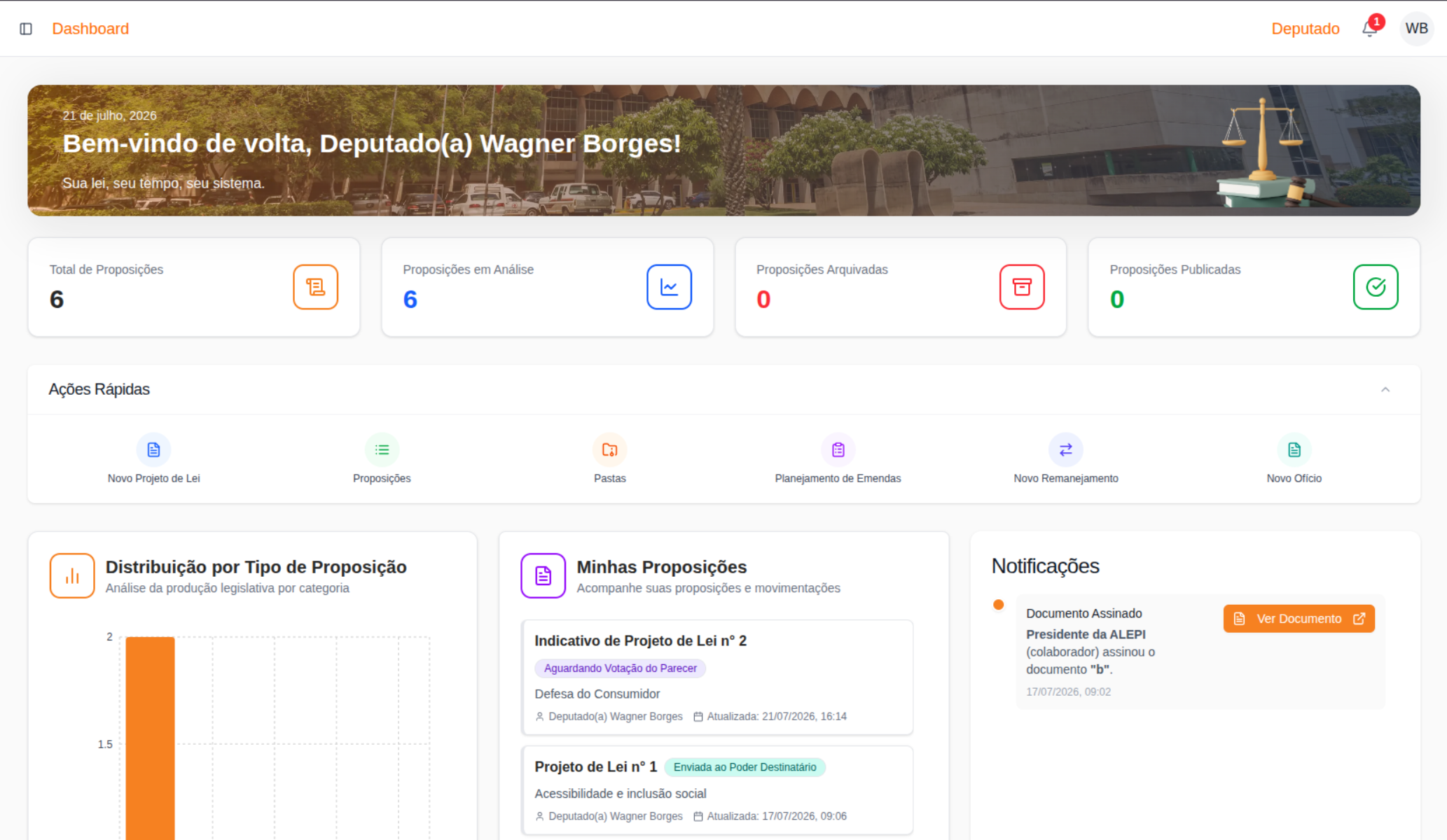1447x840 pixels.
Task: Click the orange unread notification dot
Action: pyautogui.click(x=999, y=605)
